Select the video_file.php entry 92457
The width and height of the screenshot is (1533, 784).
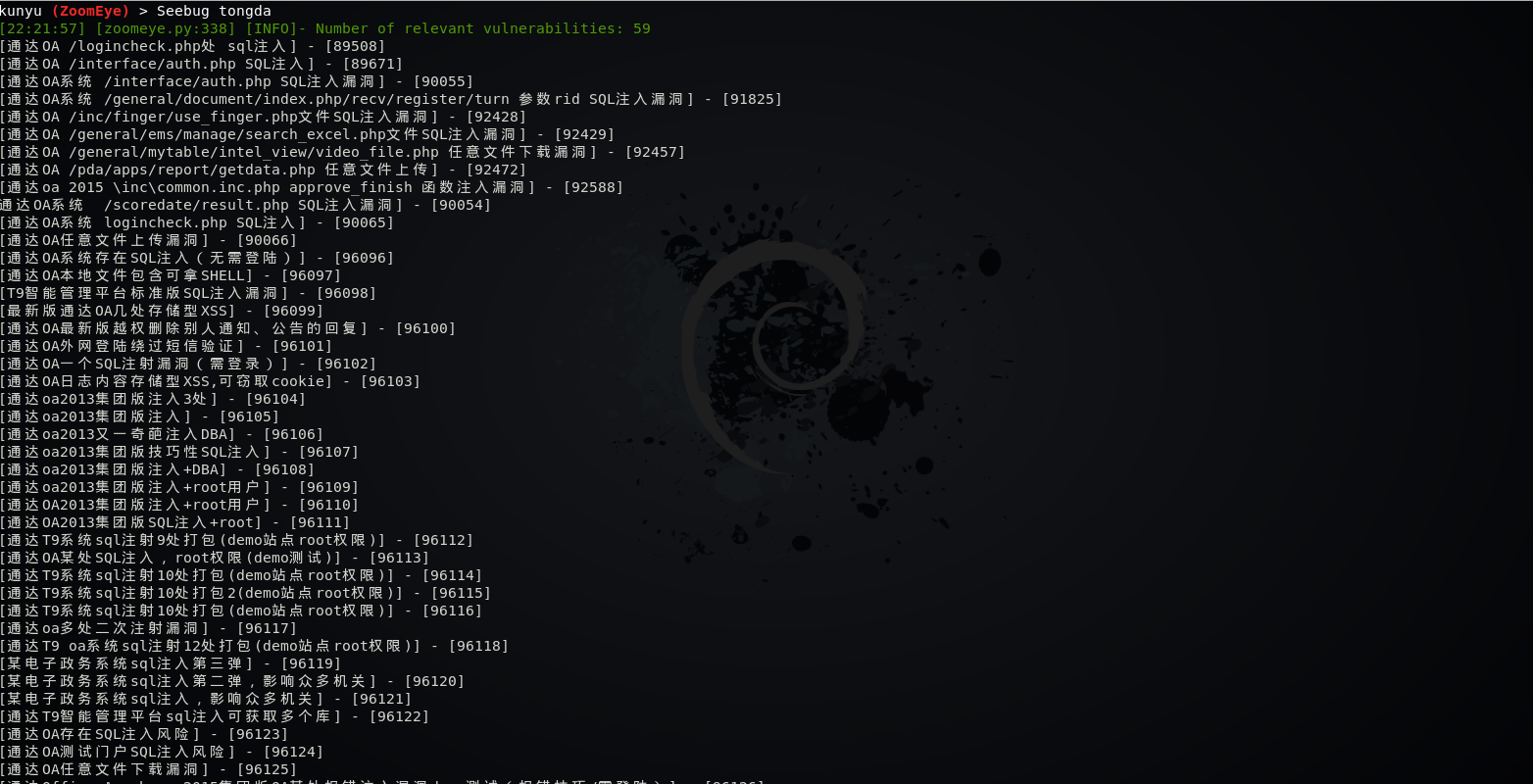click(x=343, y=152)
